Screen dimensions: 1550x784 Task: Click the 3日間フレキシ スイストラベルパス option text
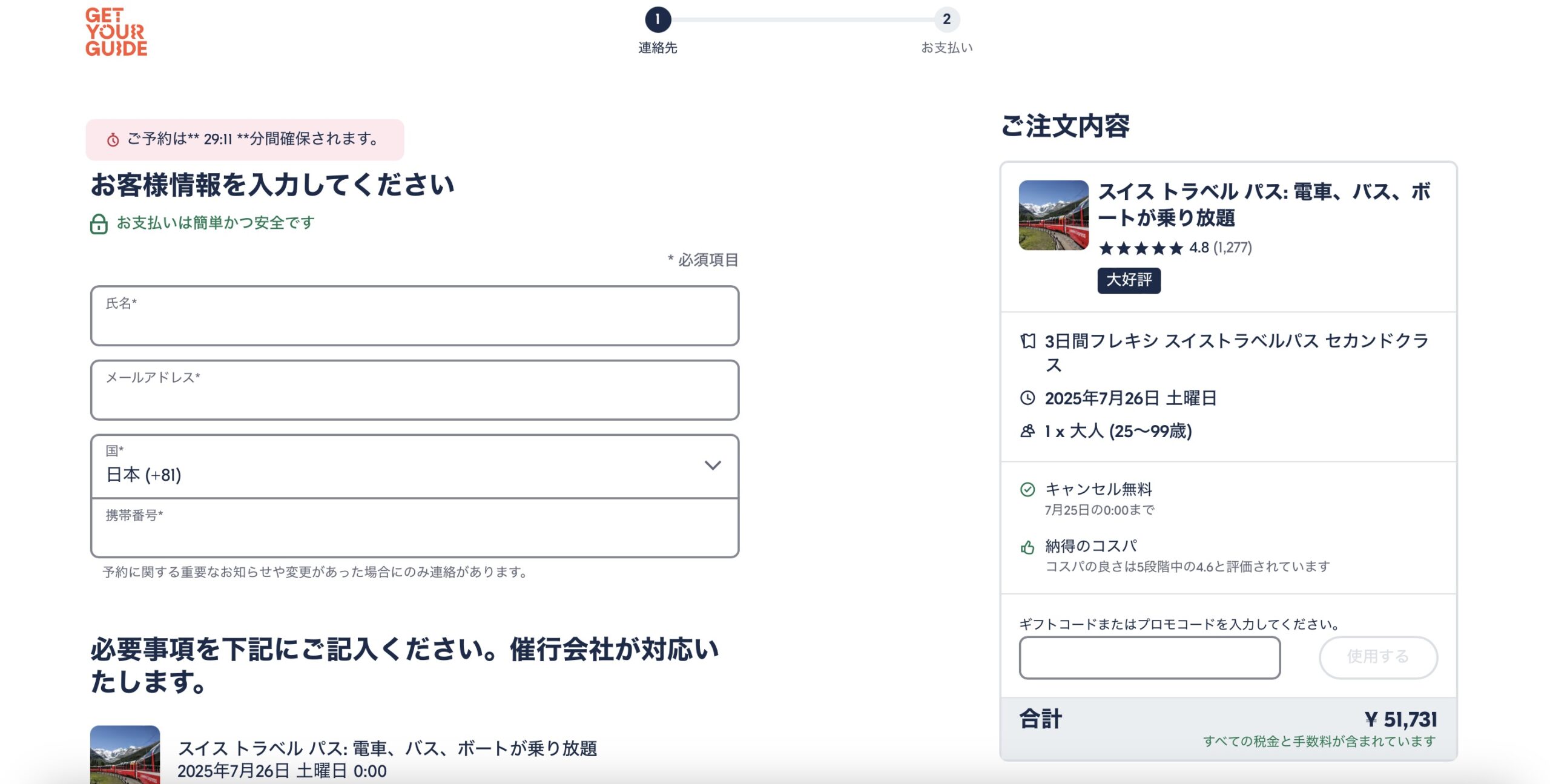(1237, 352)
